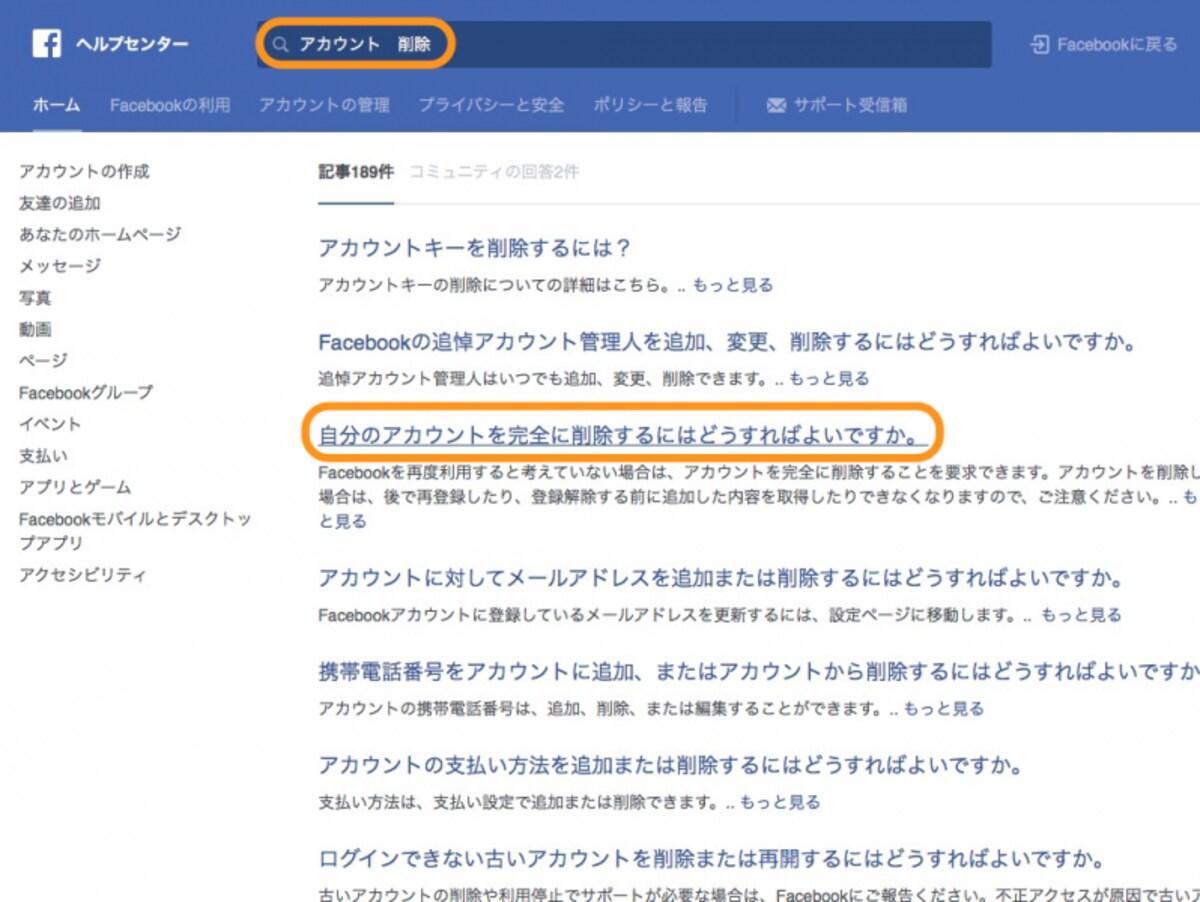Click the search magnifier icon
The height and width of the screenshot is (902, 1200).
point(281,45)
